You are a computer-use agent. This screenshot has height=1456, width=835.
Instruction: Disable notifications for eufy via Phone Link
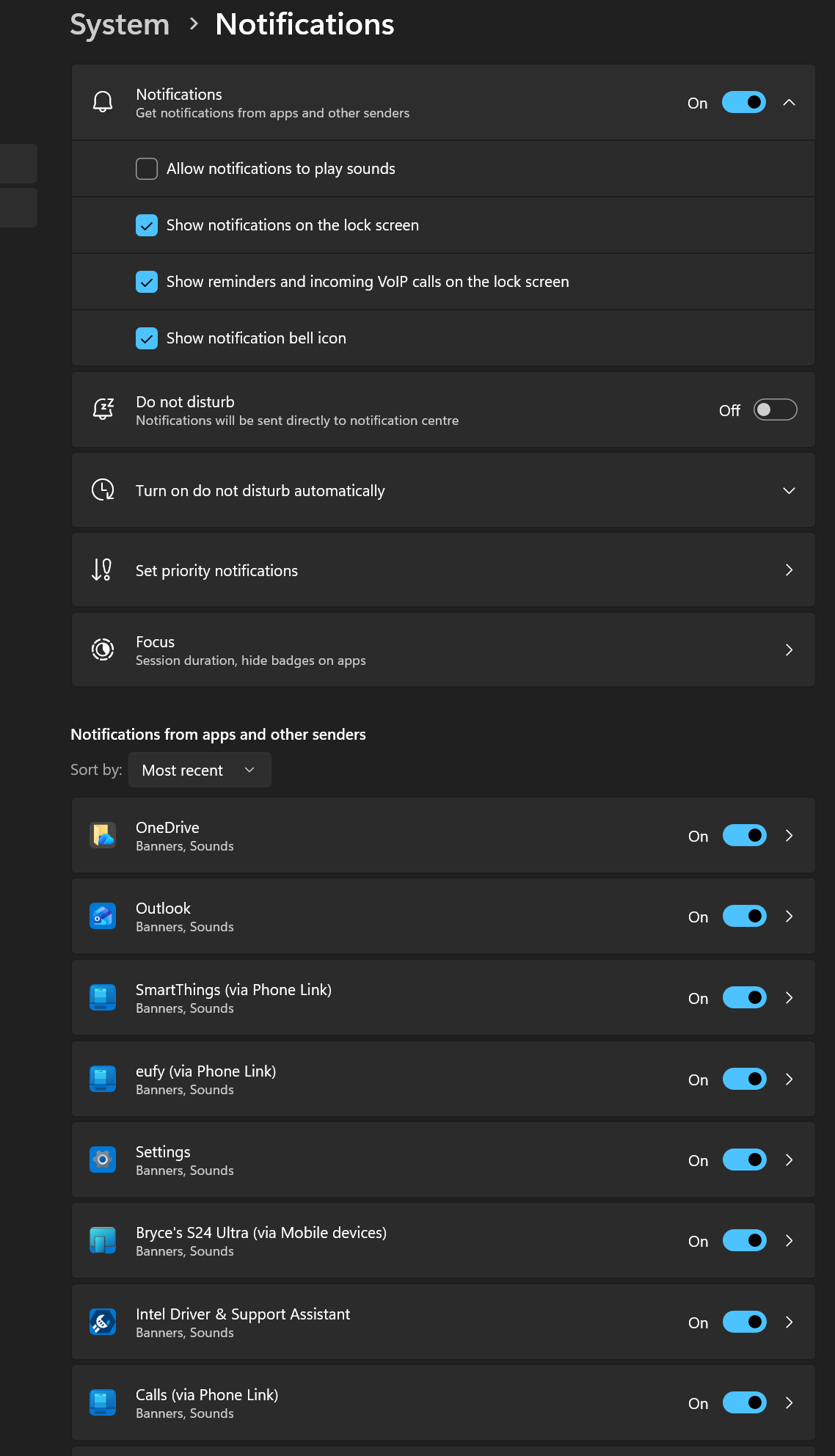pyautogui.click(x=744, y=1079)
